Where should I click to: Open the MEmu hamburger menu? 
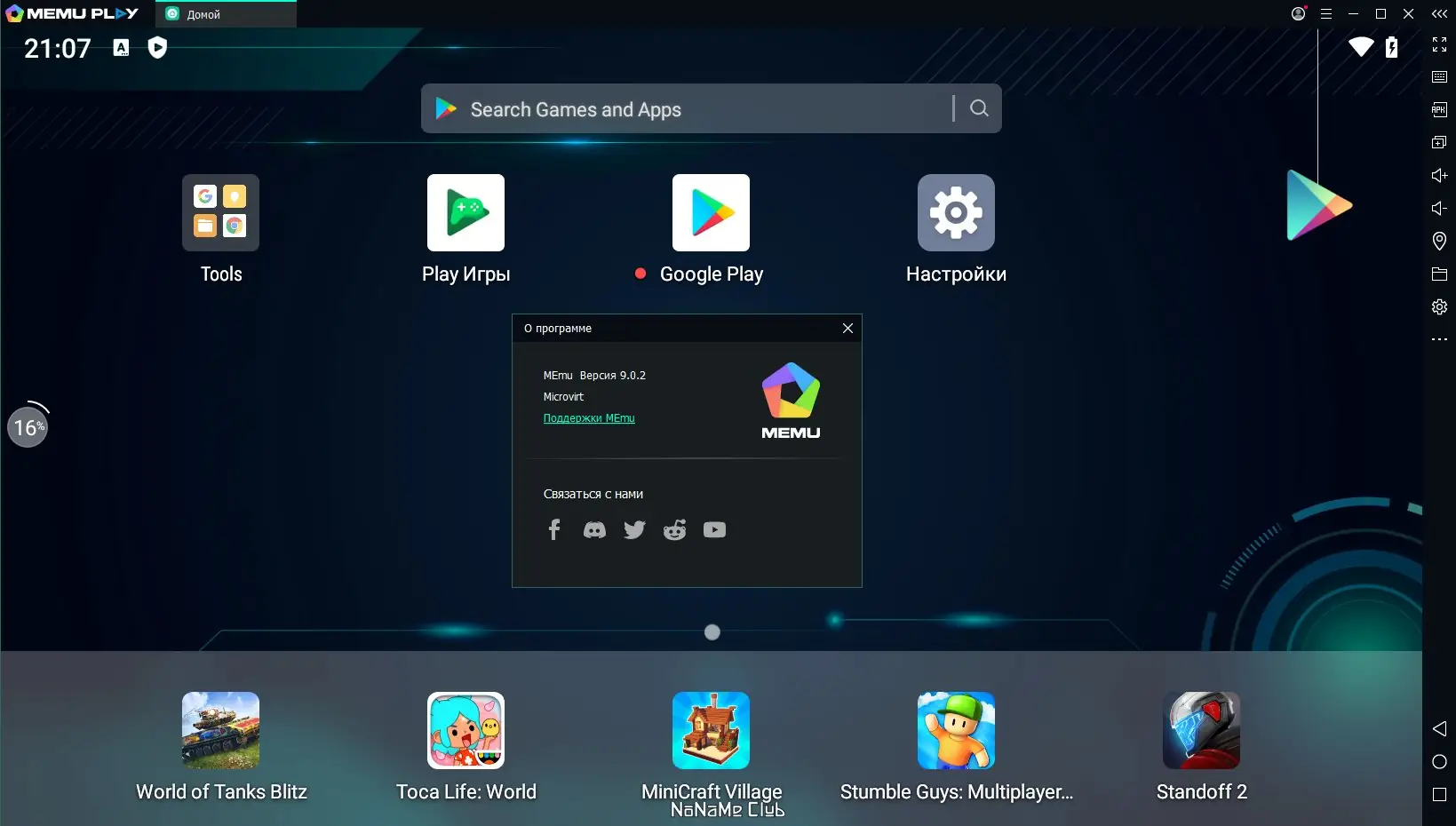(x=1326, y=14)
